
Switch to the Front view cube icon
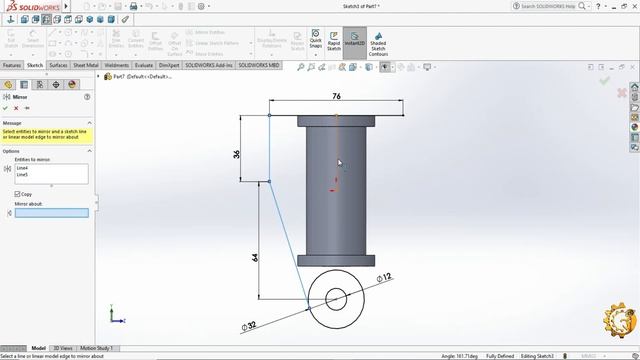pos(24,19)
